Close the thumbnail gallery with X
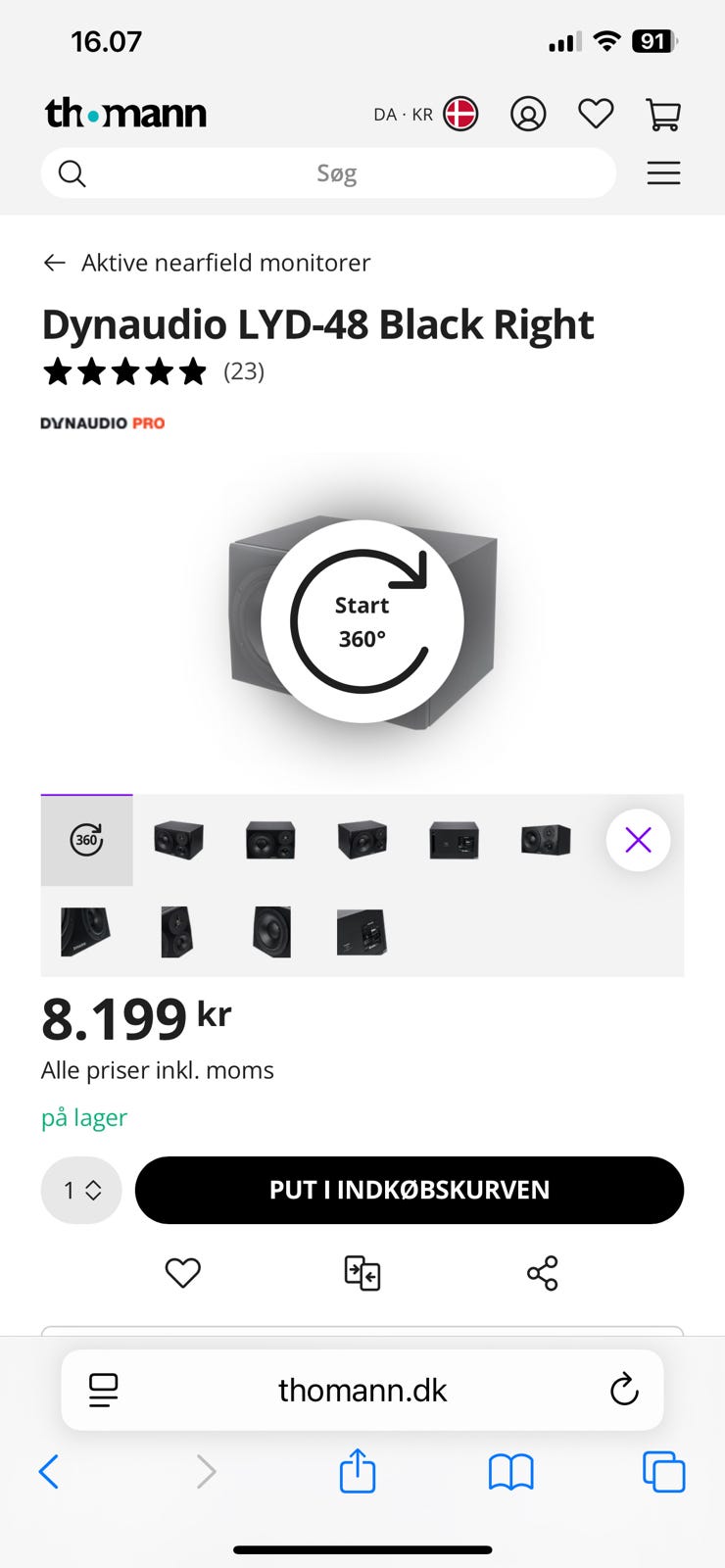This screenshot has width=725, height=1568. tap(638, 840)
